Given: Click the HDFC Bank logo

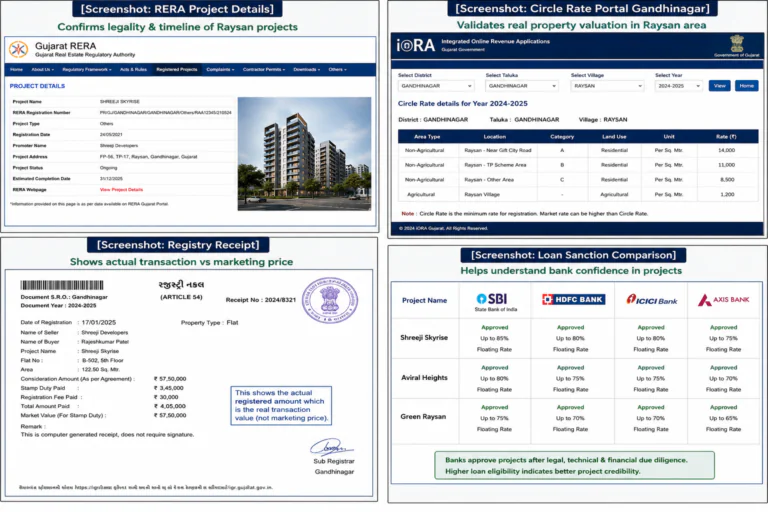Looking at the screenshot, I should coord(574,299).
